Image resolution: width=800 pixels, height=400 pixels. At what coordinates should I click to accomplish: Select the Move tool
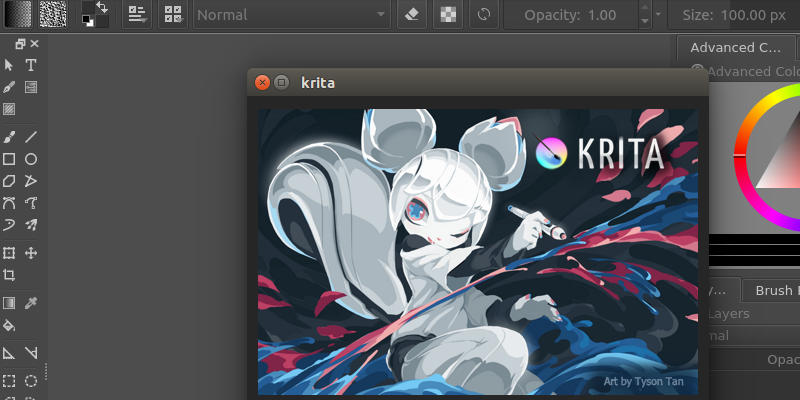31,253
